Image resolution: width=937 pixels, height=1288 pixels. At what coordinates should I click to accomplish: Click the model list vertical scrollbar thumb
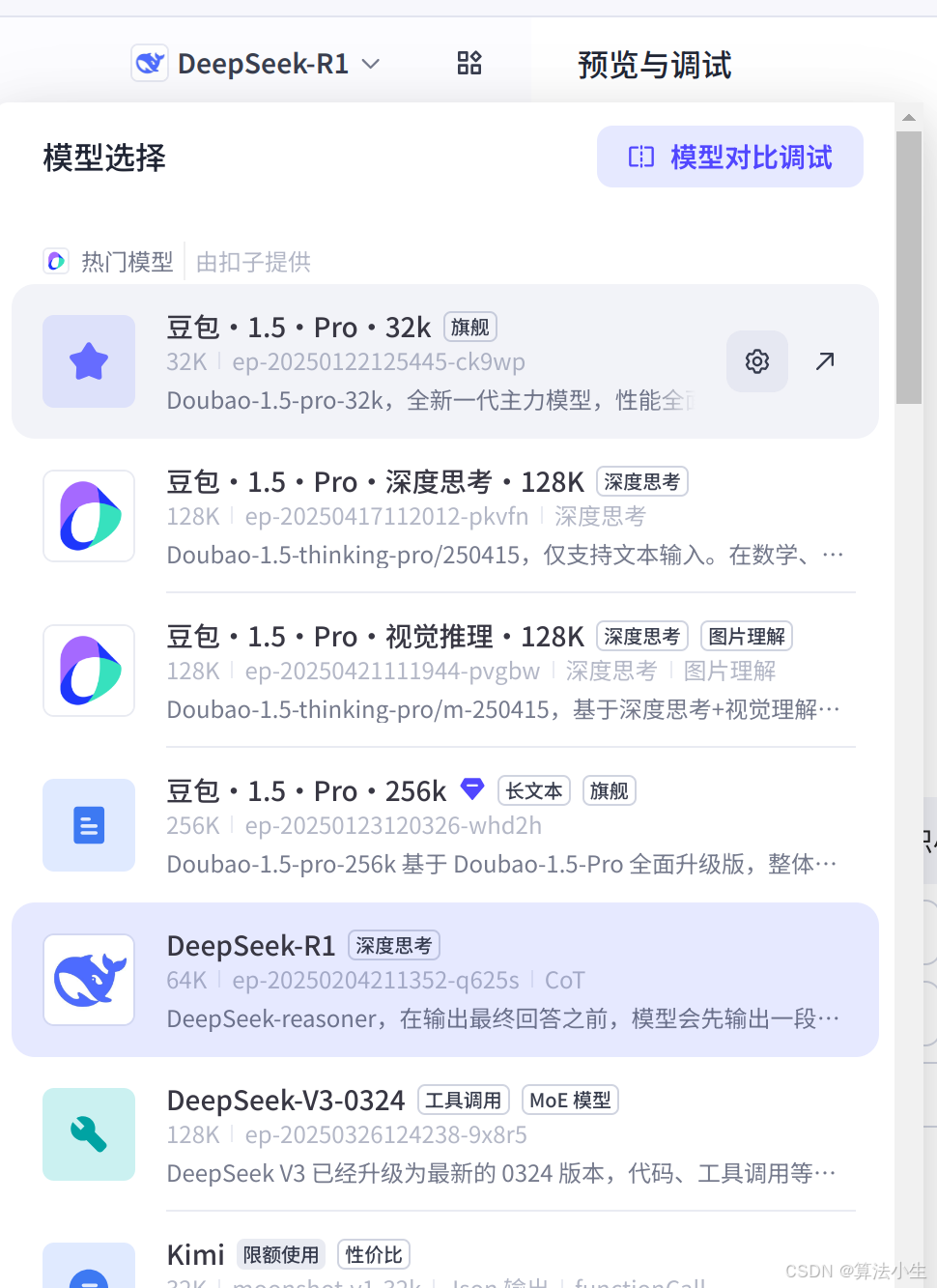[x=909, y=268]
